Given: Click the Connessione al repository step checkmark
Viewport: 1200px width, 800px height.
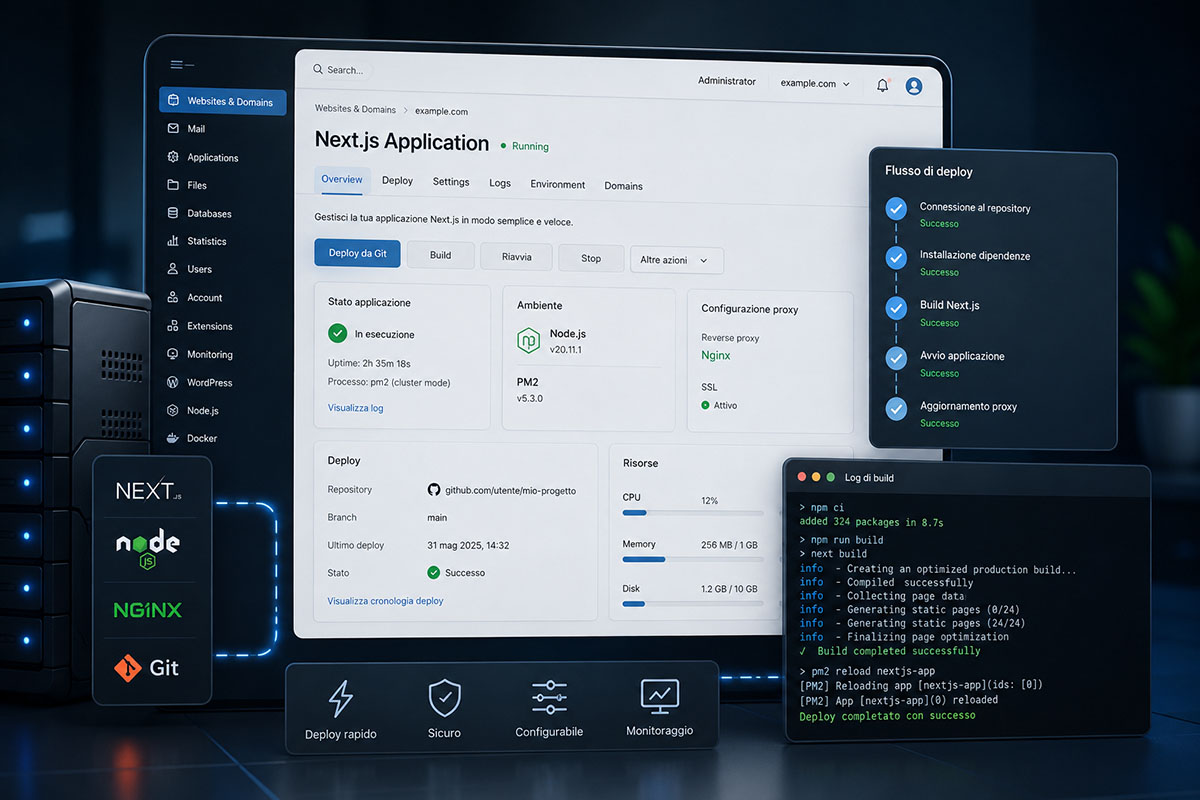Looking at the screenshot, I should pyautogui.click(x=896, y=209).
